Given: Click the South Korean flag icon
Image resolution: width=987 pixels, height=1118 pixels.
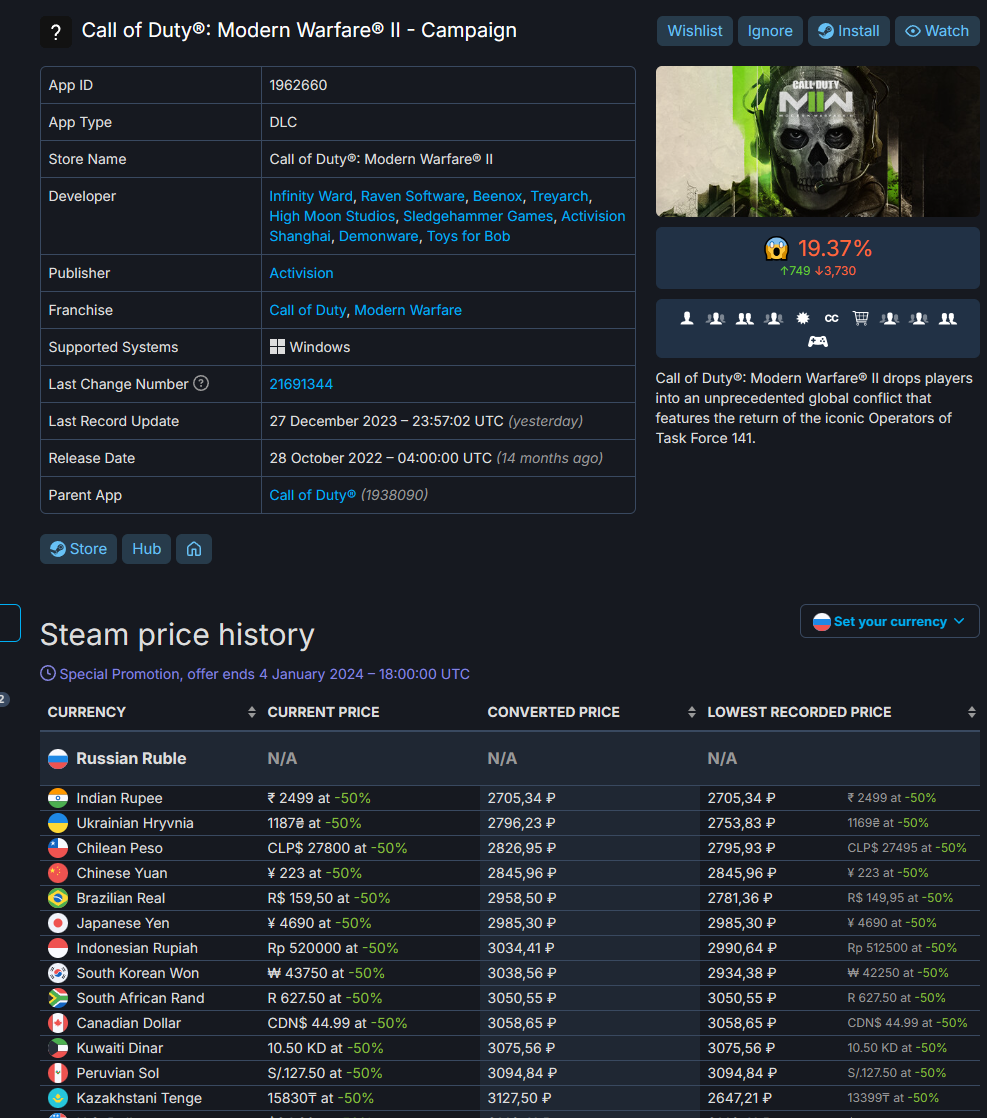Looking at the screenshot, I should tap(58, 973).
